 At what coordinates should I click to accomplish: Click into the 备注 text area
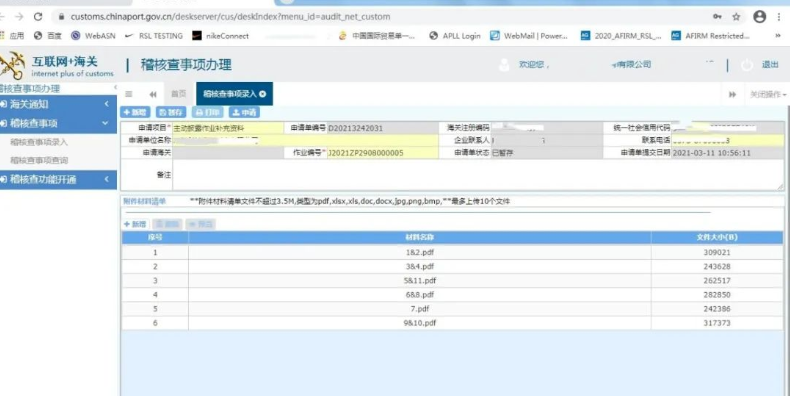click(x=478, y=175)
